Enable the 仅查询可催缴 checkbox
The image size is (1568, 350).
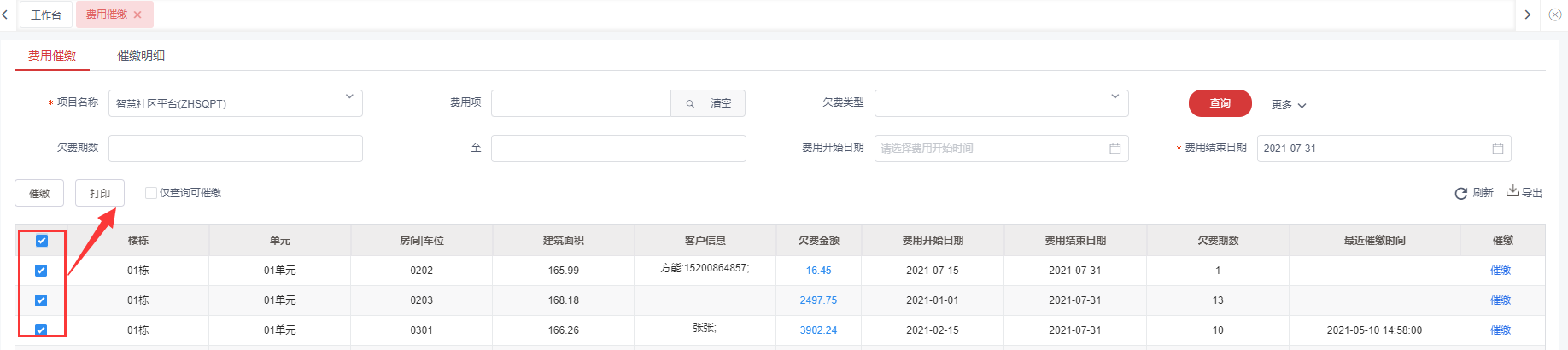(151, 193)
